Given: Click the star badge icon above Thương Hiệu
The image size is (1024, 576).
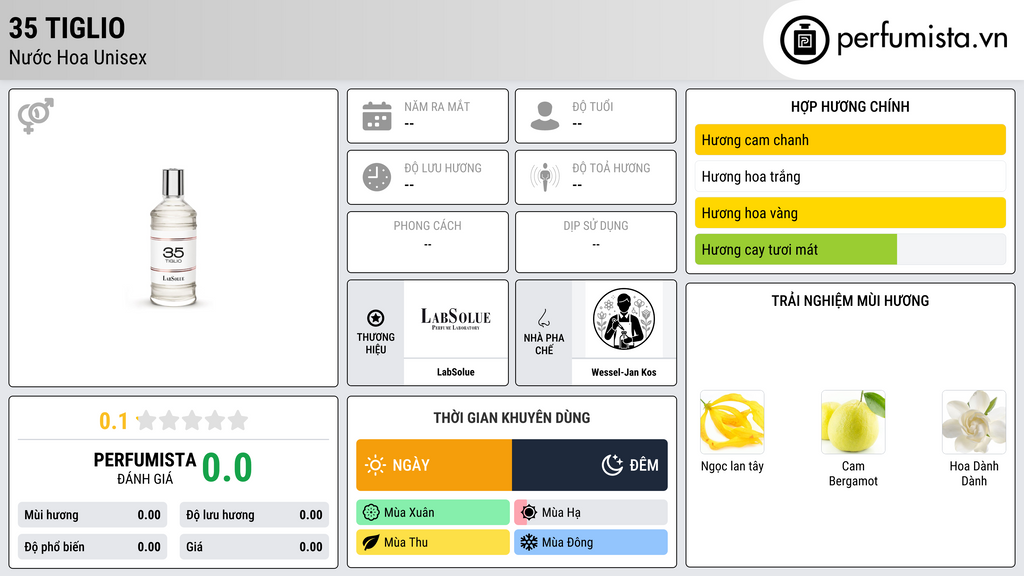Looking at the screenshot, I should pos(376,318).
